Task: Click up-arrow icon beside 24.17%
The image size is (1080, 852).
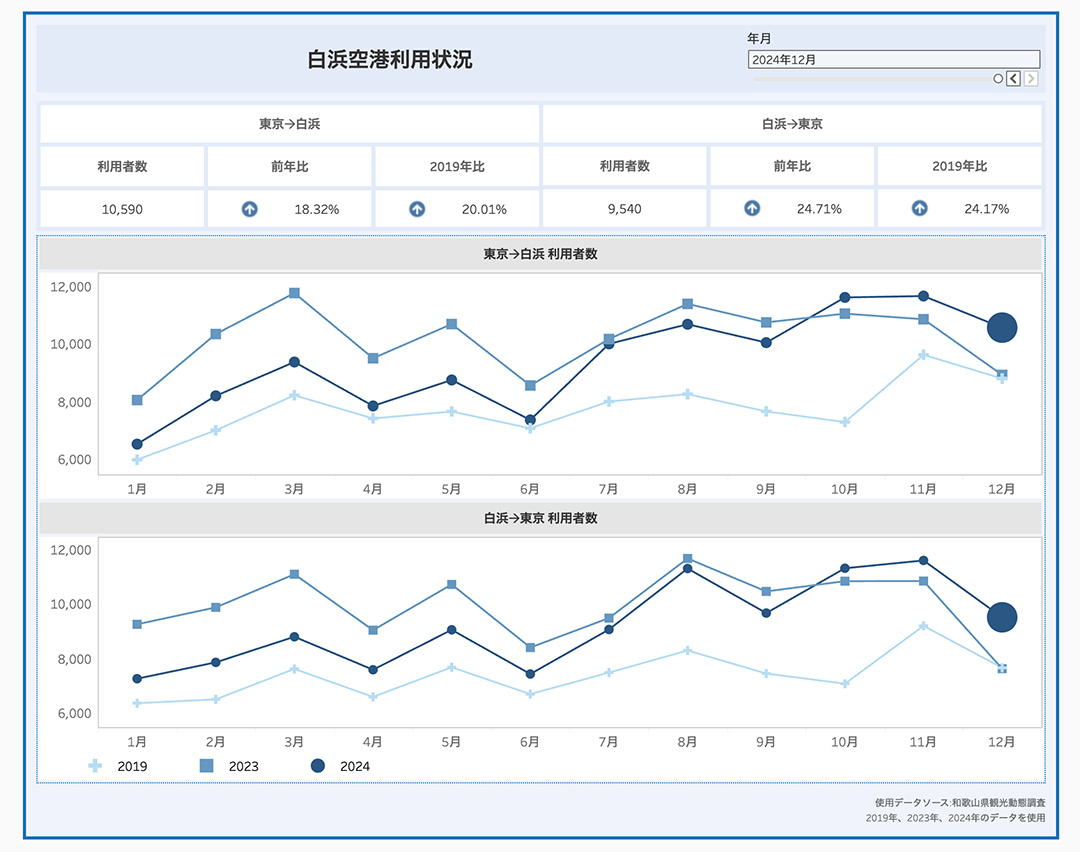Action: (920, 209)
